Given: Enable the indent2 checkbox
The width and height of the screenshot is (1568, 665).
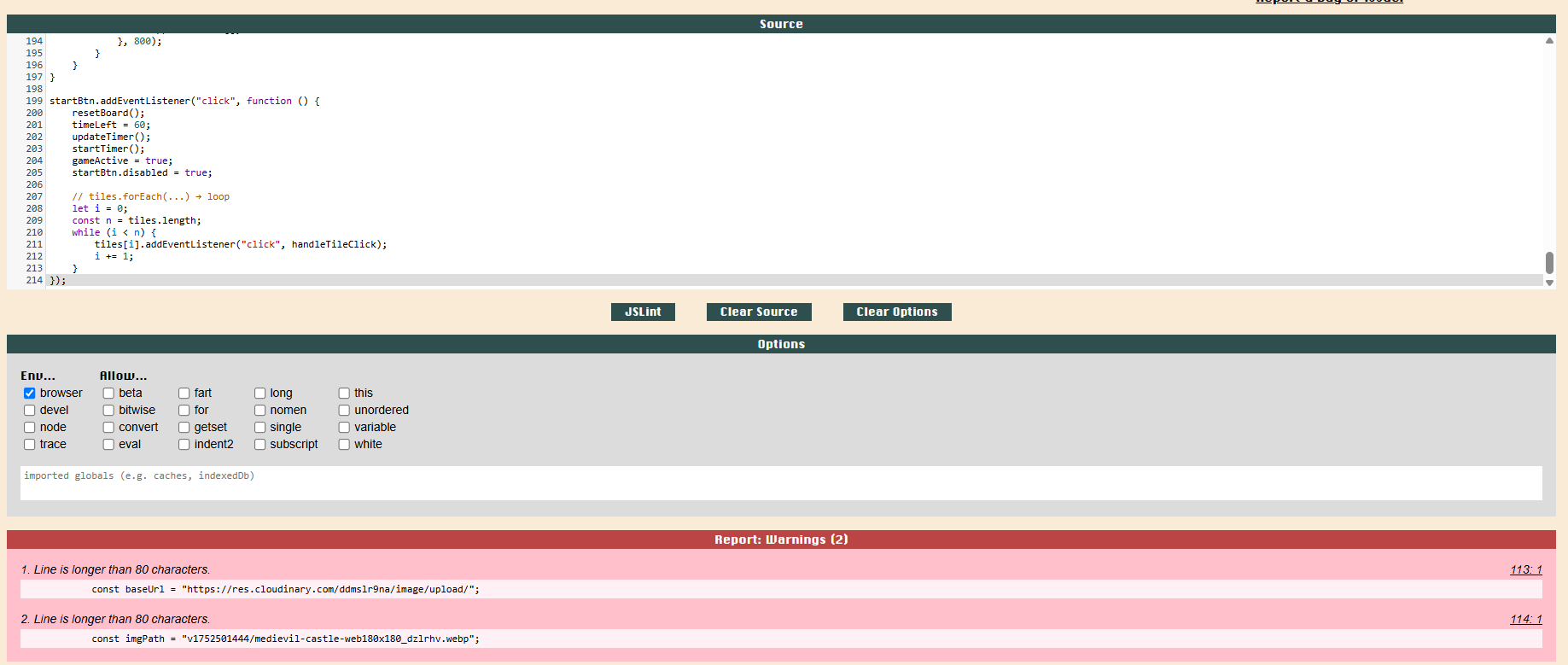Looking at the screenshot, I should 184,445.
